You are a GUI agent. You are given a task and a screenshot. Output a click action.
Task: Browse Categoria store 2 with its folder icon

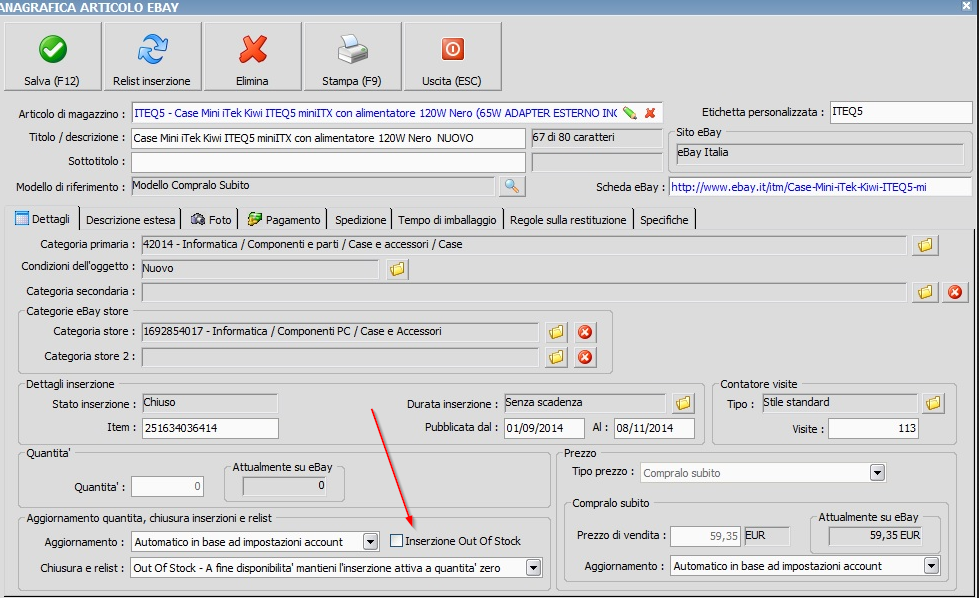pos(556,357)
